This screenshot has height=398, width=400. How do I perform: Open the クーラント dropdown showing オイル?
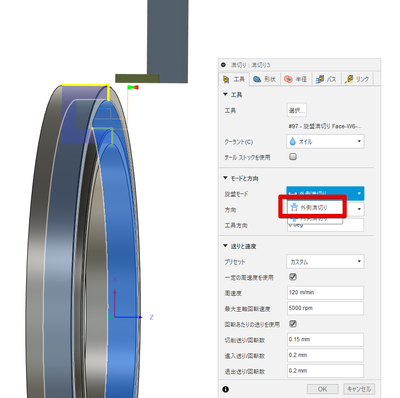[325, 141]
